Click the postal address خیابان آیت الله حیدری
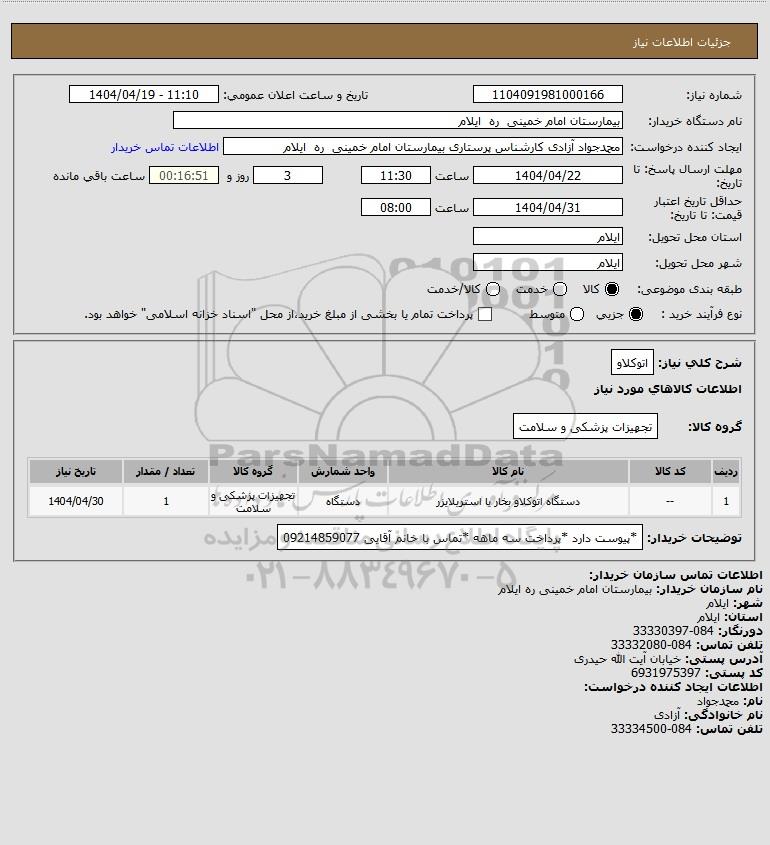 (x=627, y=659)
